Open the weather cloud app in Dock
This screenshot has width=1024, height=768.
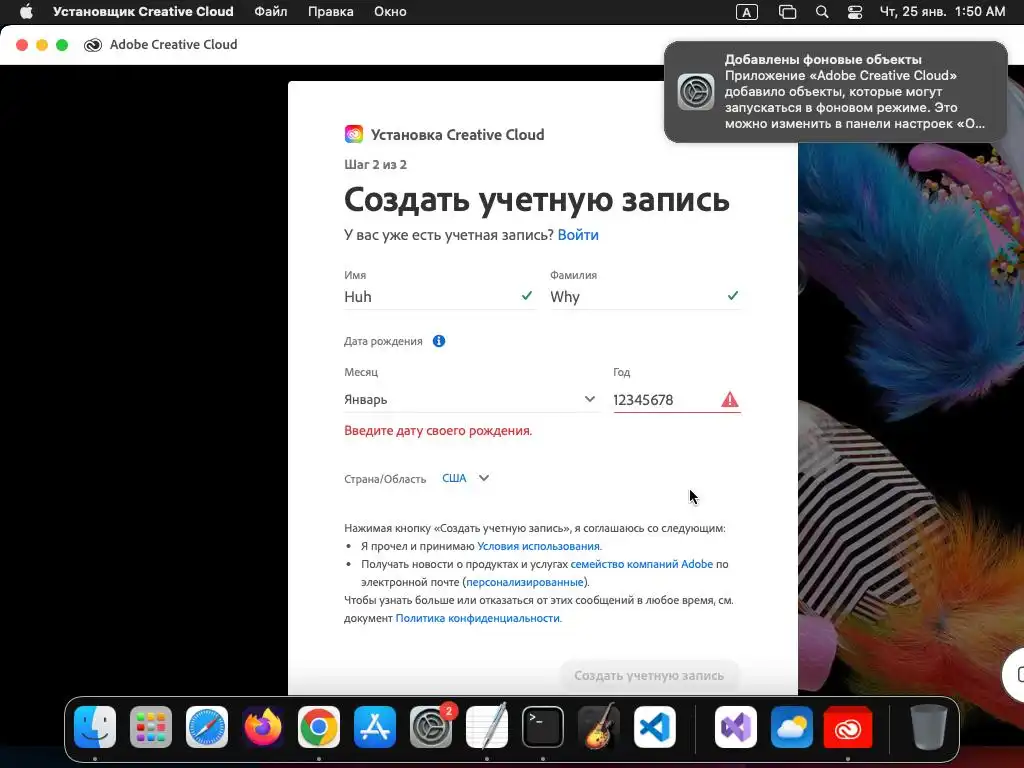coord(792,727)
